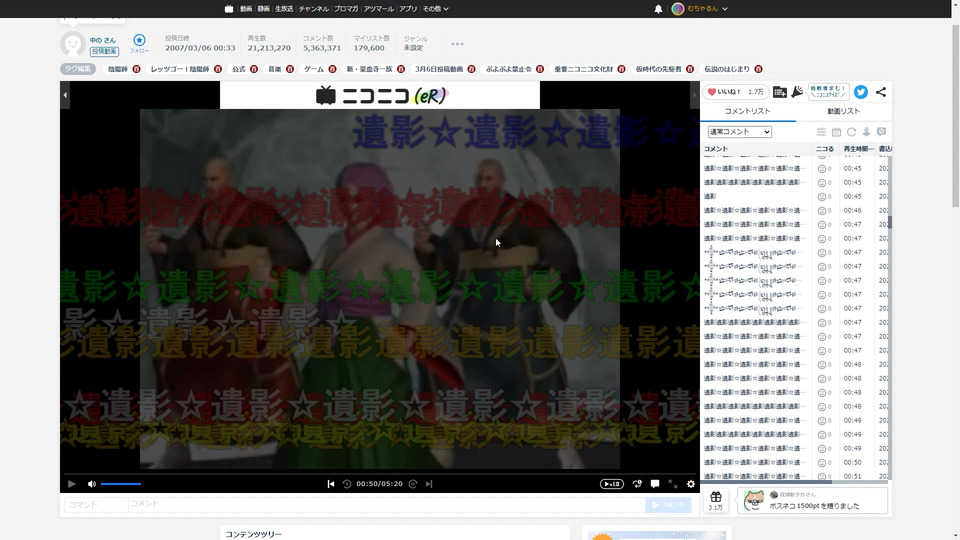Click the Niconico TV logo in top bar

229,9
